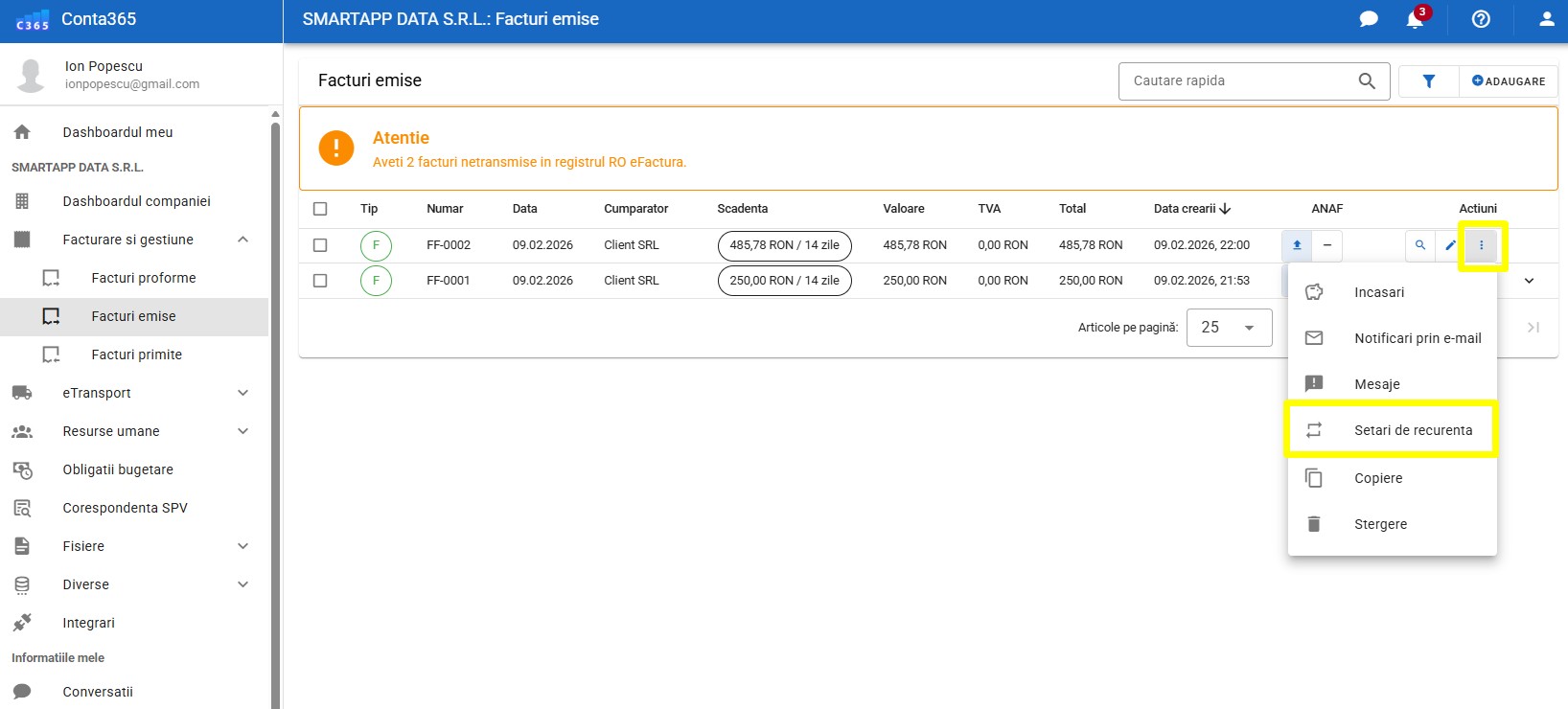Expand the eTransport sidebar section

[242, 393]
